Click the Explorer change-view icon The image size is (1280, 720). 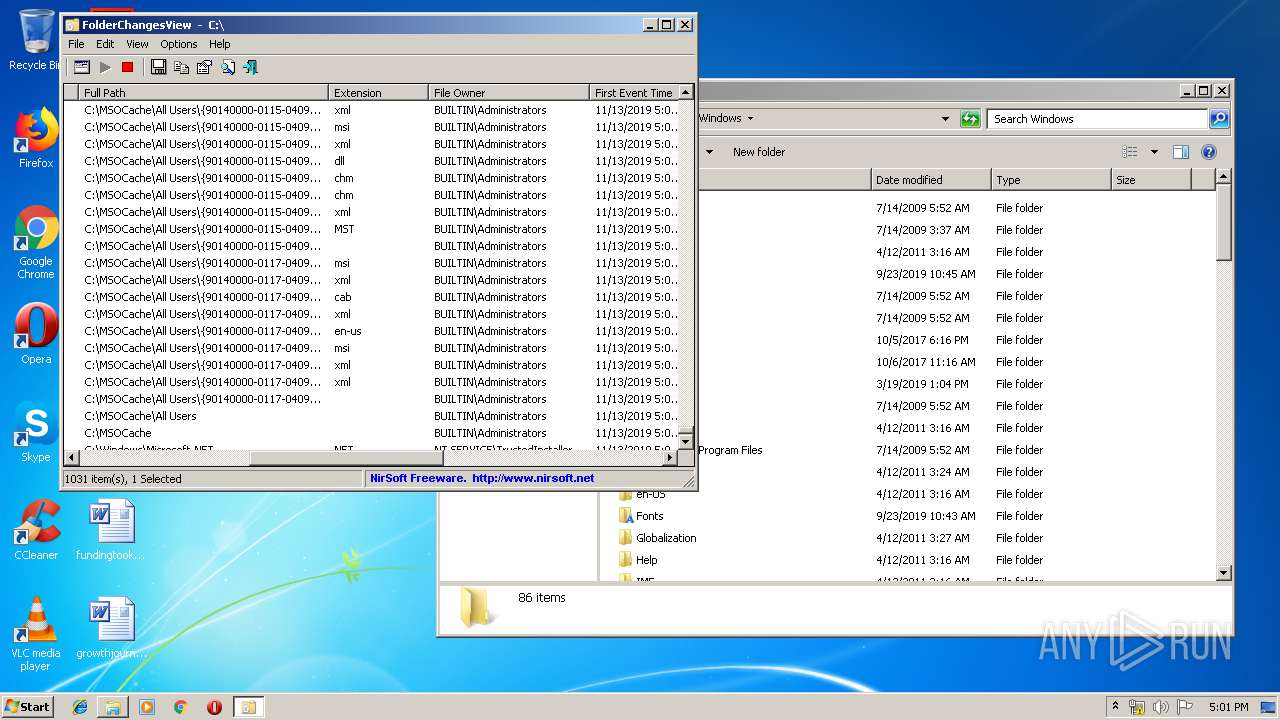click(1130, 152)
